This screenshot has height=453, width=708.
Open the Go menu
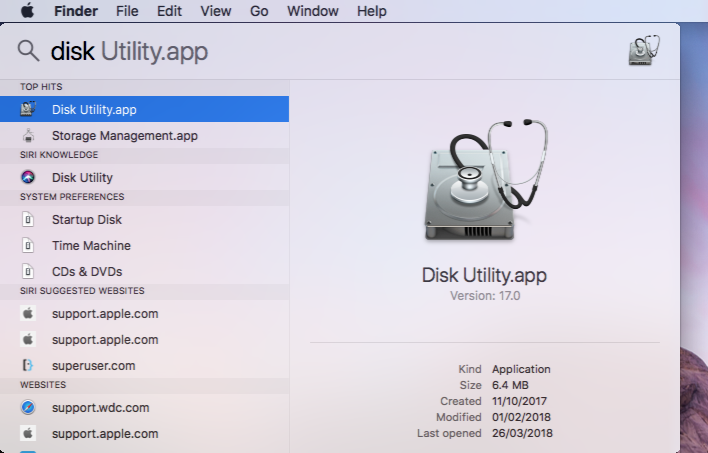259,11
